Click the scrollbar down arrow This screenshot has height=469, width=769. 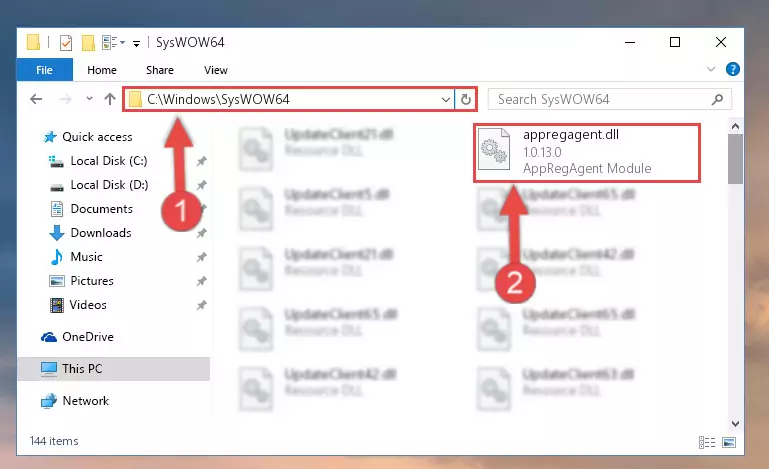click(x=735, y=423)
